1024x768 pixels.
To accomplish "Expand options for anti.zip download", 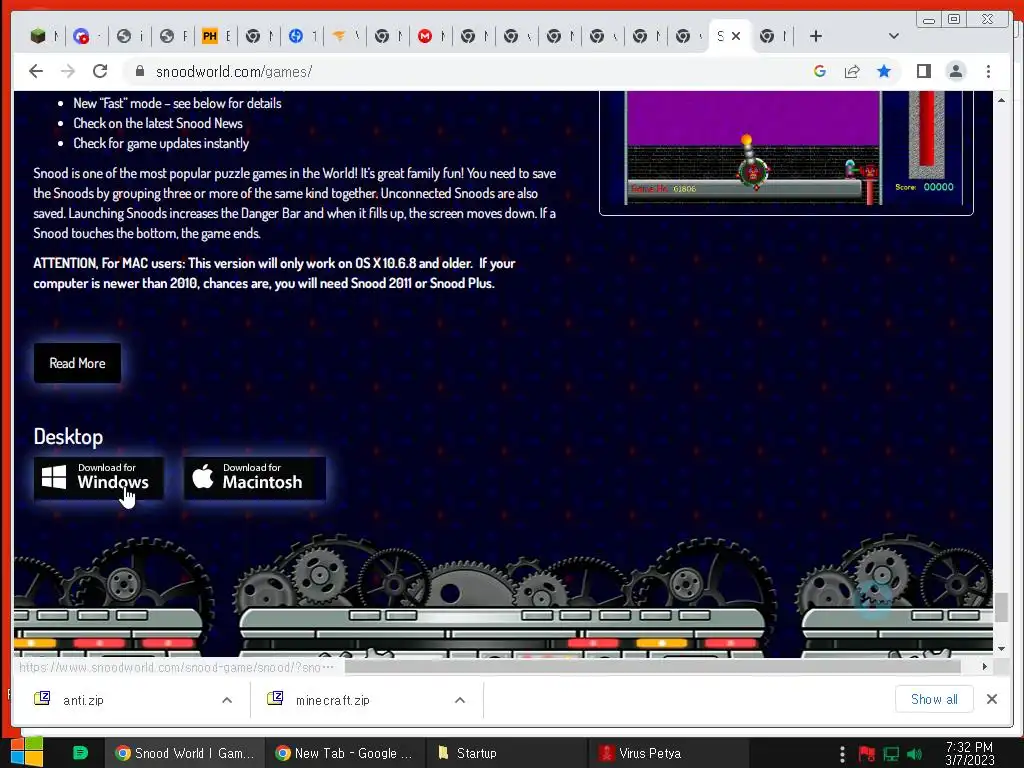I will (227, 700).
